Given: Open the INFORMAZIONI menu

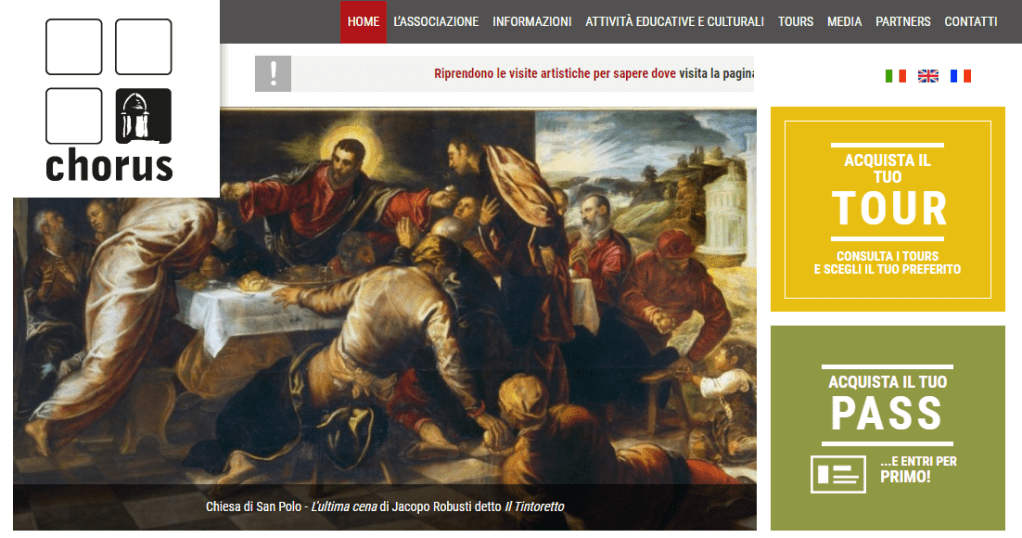Looking at the screenshot, I should pyautogui.click(x=532, y=22).
